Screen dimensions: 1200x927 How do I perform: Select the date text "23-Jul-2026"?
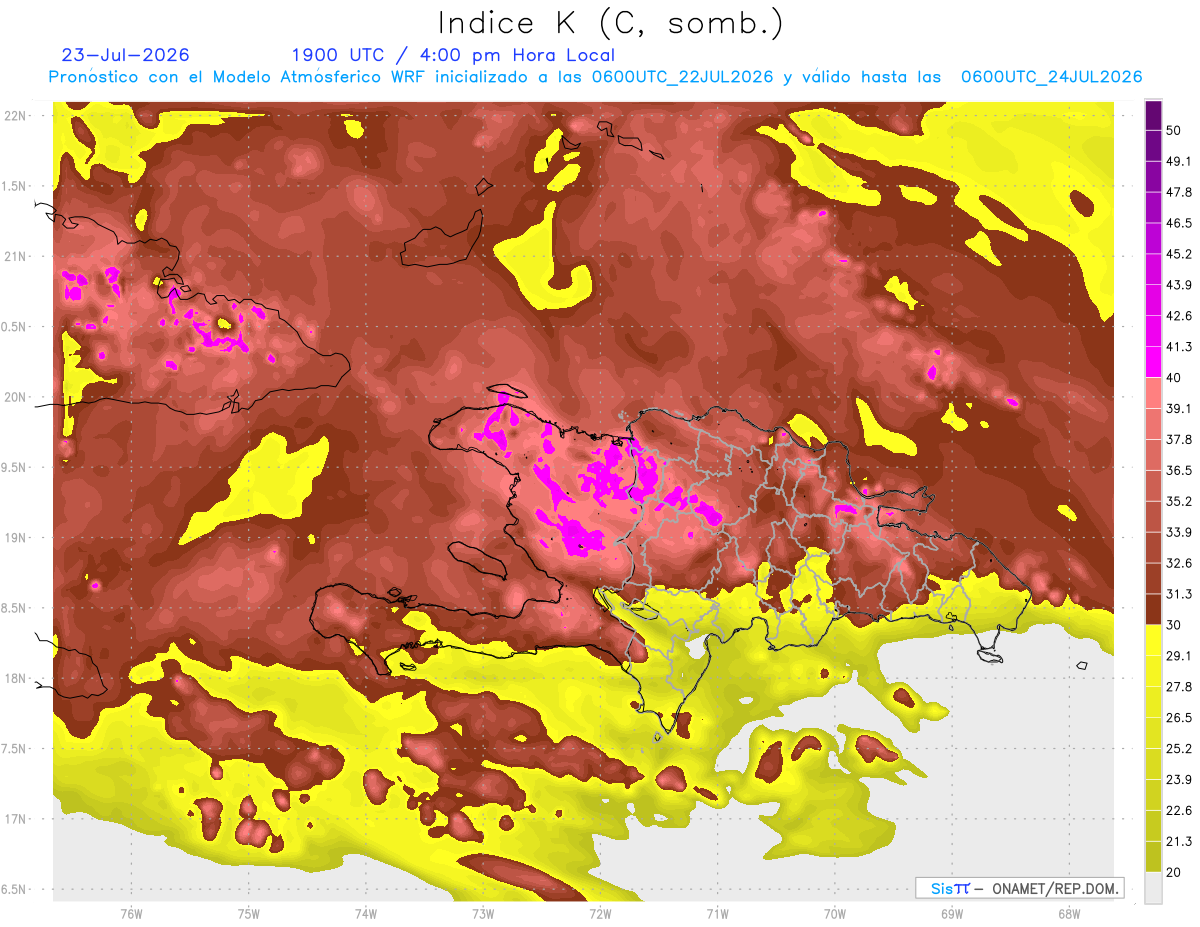[x=125, y=55]
